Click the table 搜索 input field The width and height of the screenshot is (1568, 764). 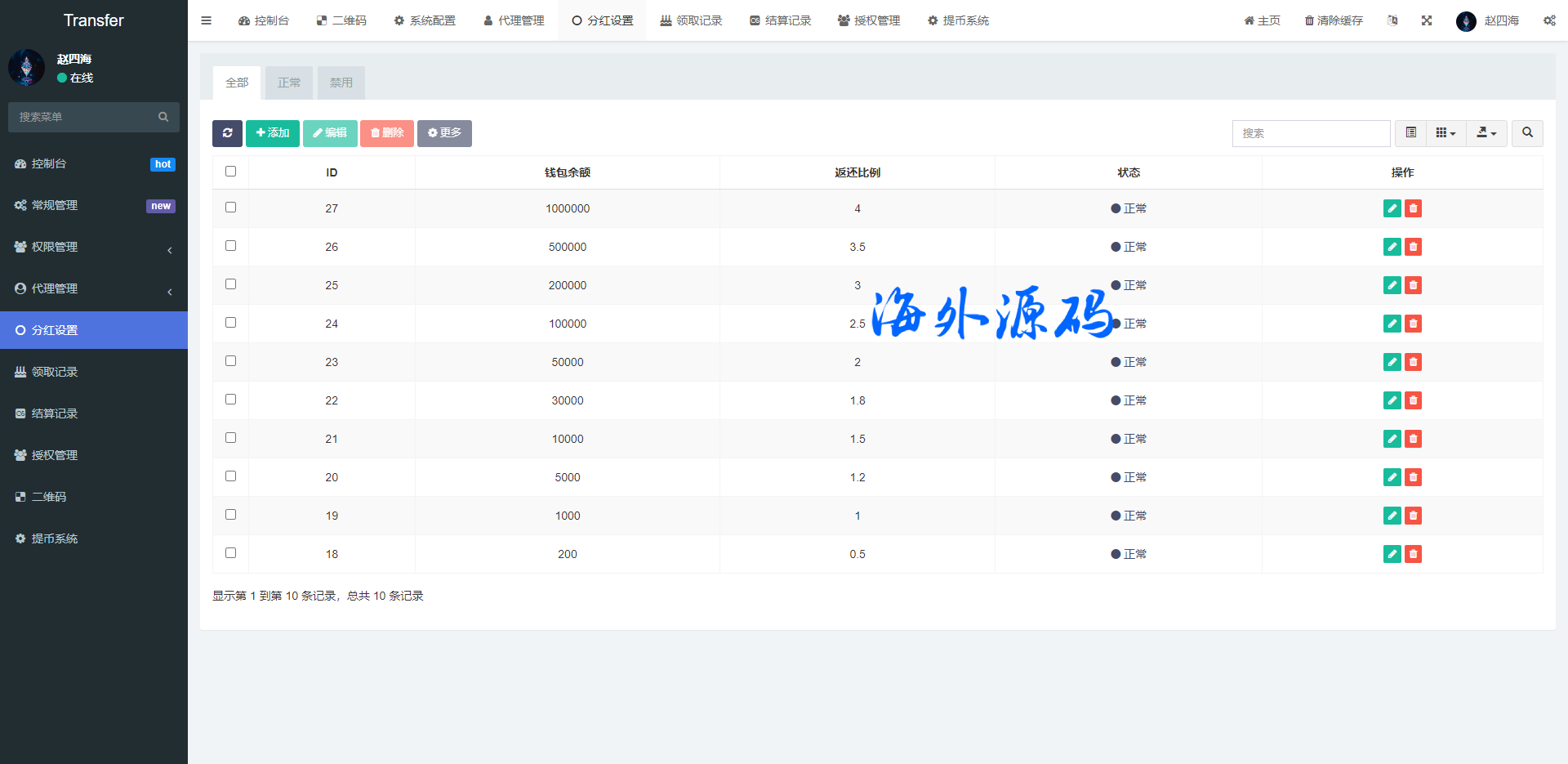1311,133
